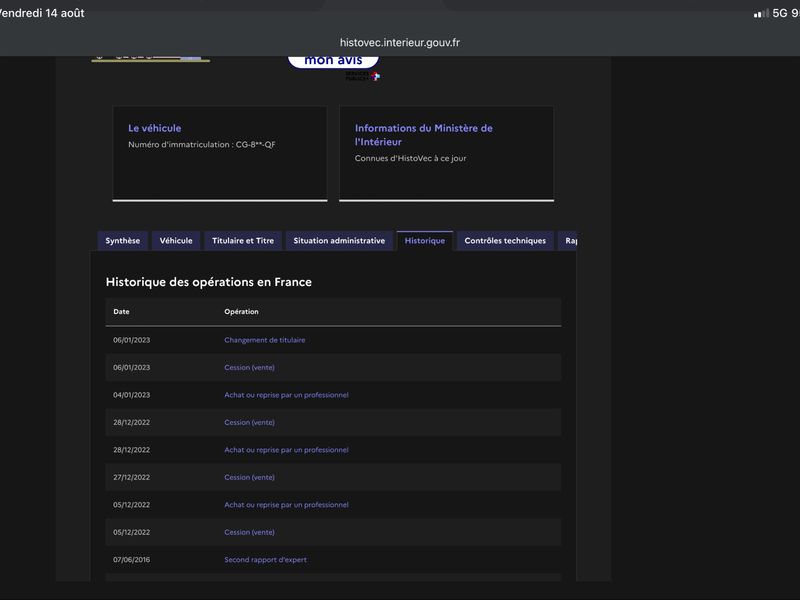Click the Services Publics + logo
This screenshot has width=800, height=600.
click(363, 76)
